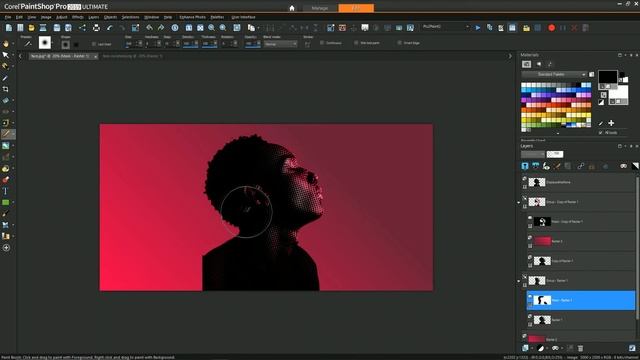Image resolution: width=640 pixels, height=360 pixels.
Task: Open the Effects menu
Action: 78,17
